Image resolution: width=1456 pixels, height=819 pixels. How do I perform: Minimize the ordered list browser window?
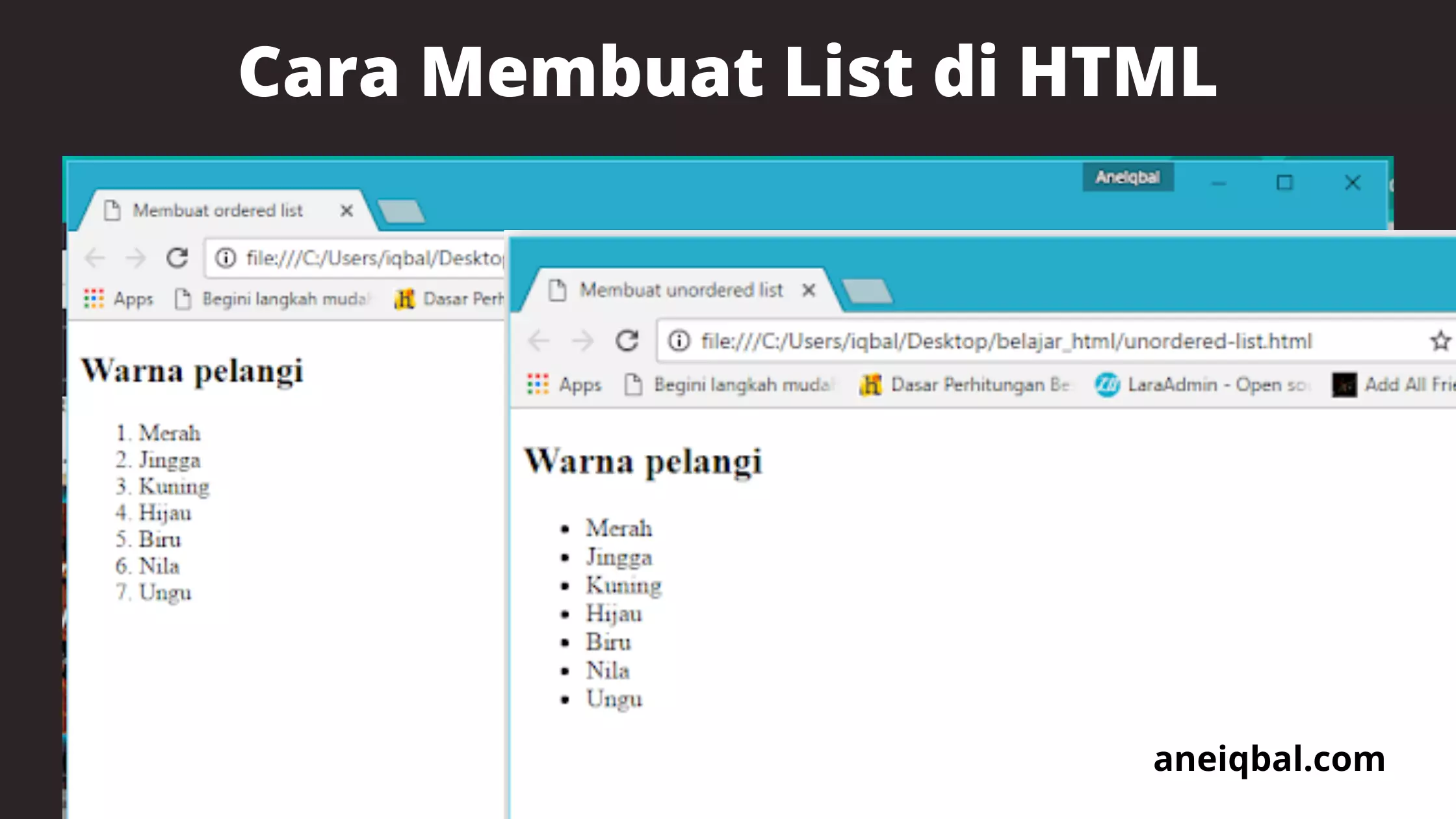click(1219, 183)
